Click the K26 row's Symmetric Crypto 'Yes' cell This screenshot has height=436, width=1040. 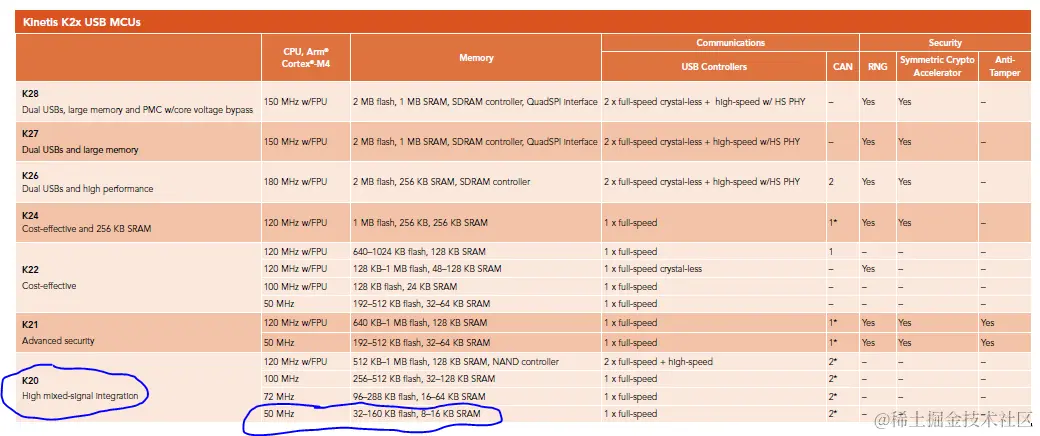click(x=905, y=181)
